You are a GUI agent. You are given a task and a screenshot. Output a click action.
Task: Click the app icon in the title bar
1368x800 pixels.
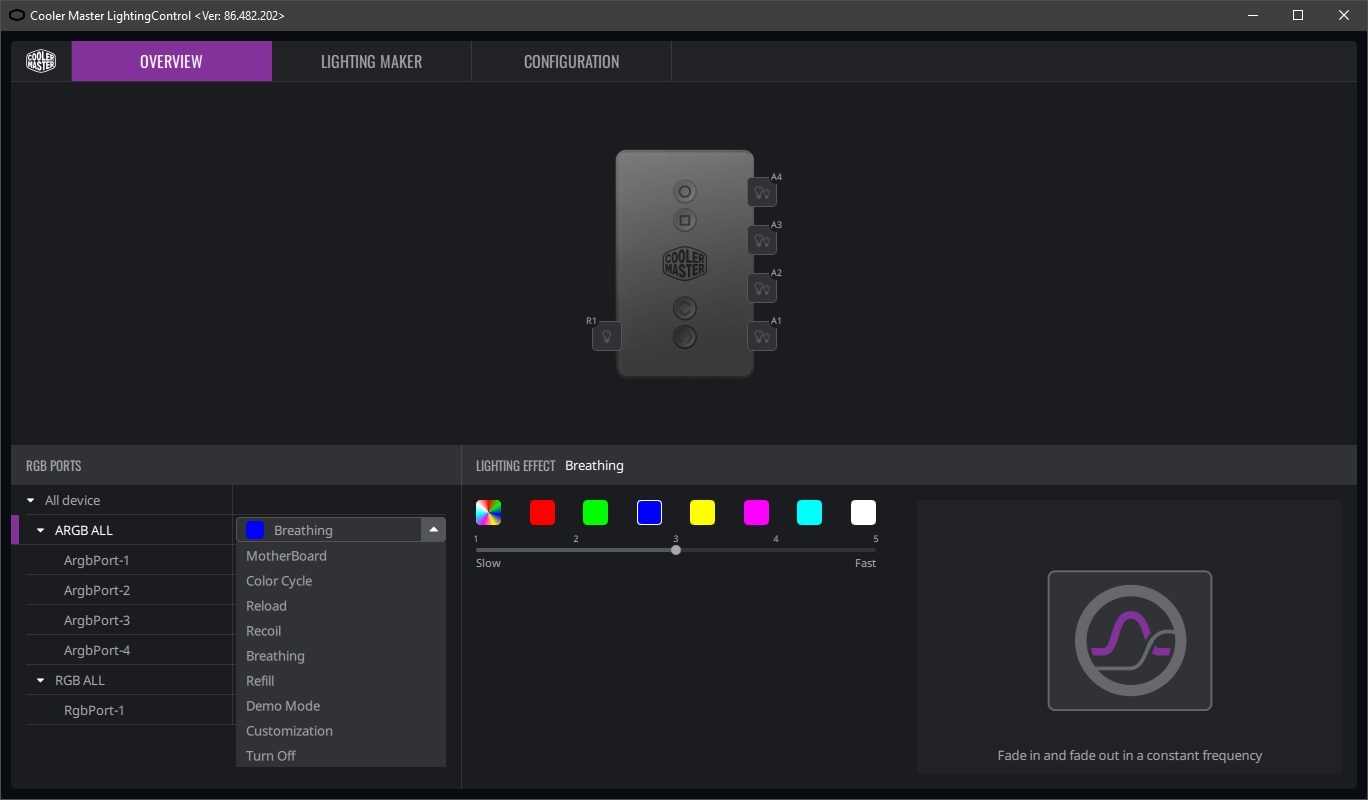(16, 15)
